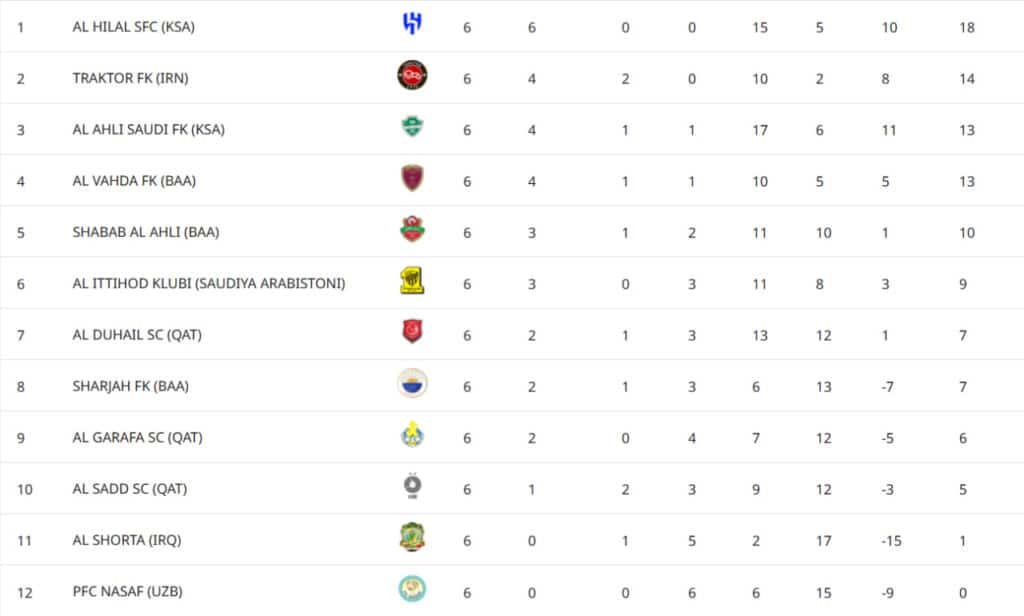Screen dimensions: 1024x616
Task: Click the Al Sadd SC crest
Action: tap(412, 487)
